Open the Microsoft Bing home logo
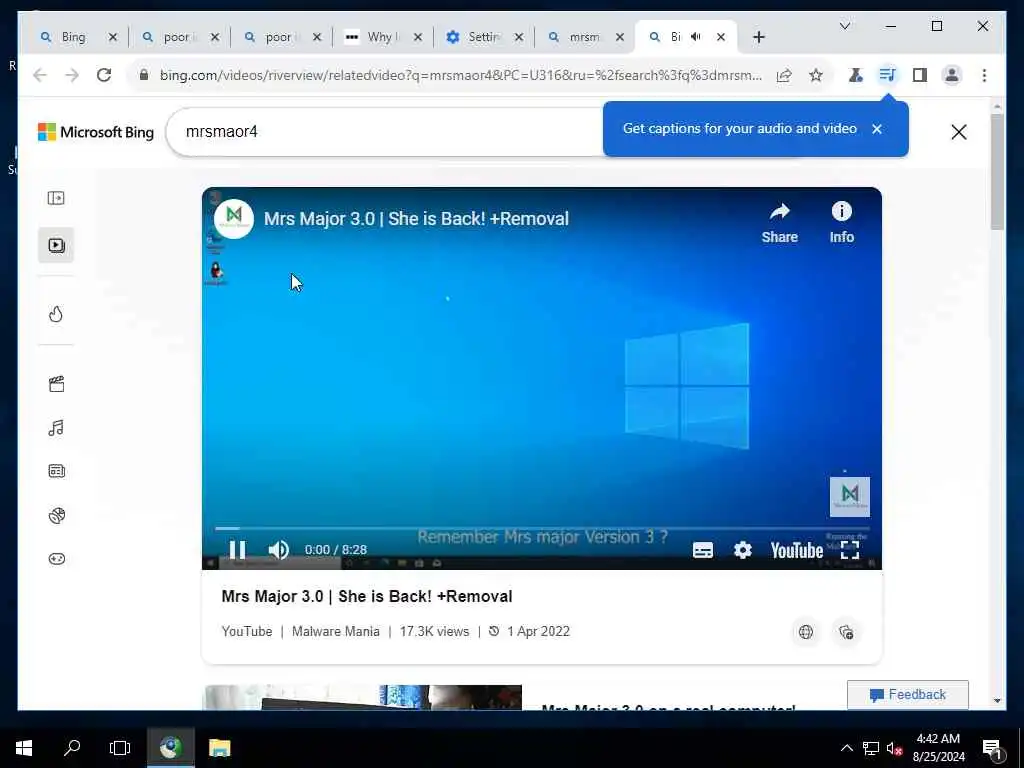 point(96,132)
